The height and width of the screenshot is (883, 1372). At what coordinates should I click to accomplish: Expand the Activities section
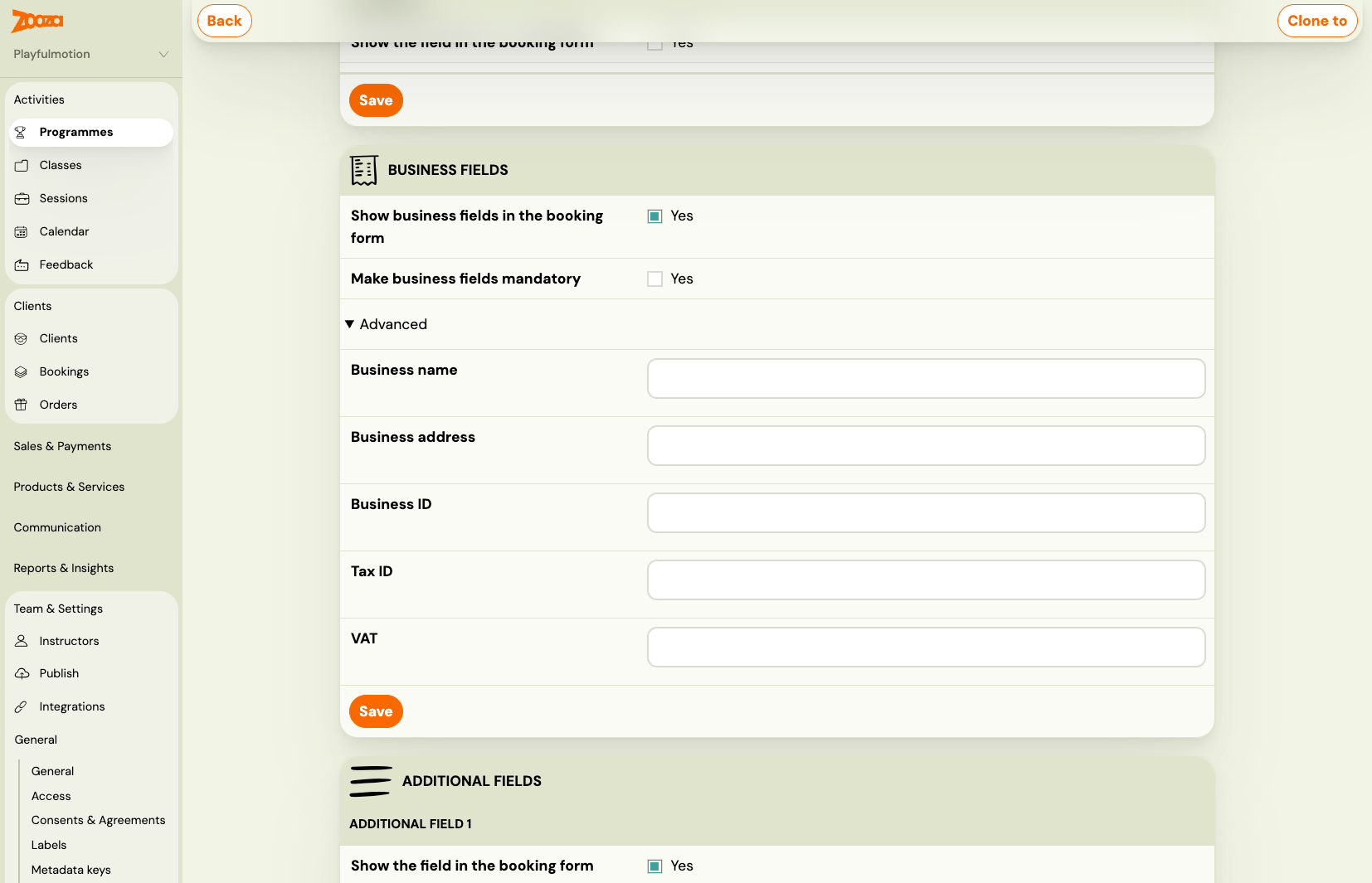point(39,99)
